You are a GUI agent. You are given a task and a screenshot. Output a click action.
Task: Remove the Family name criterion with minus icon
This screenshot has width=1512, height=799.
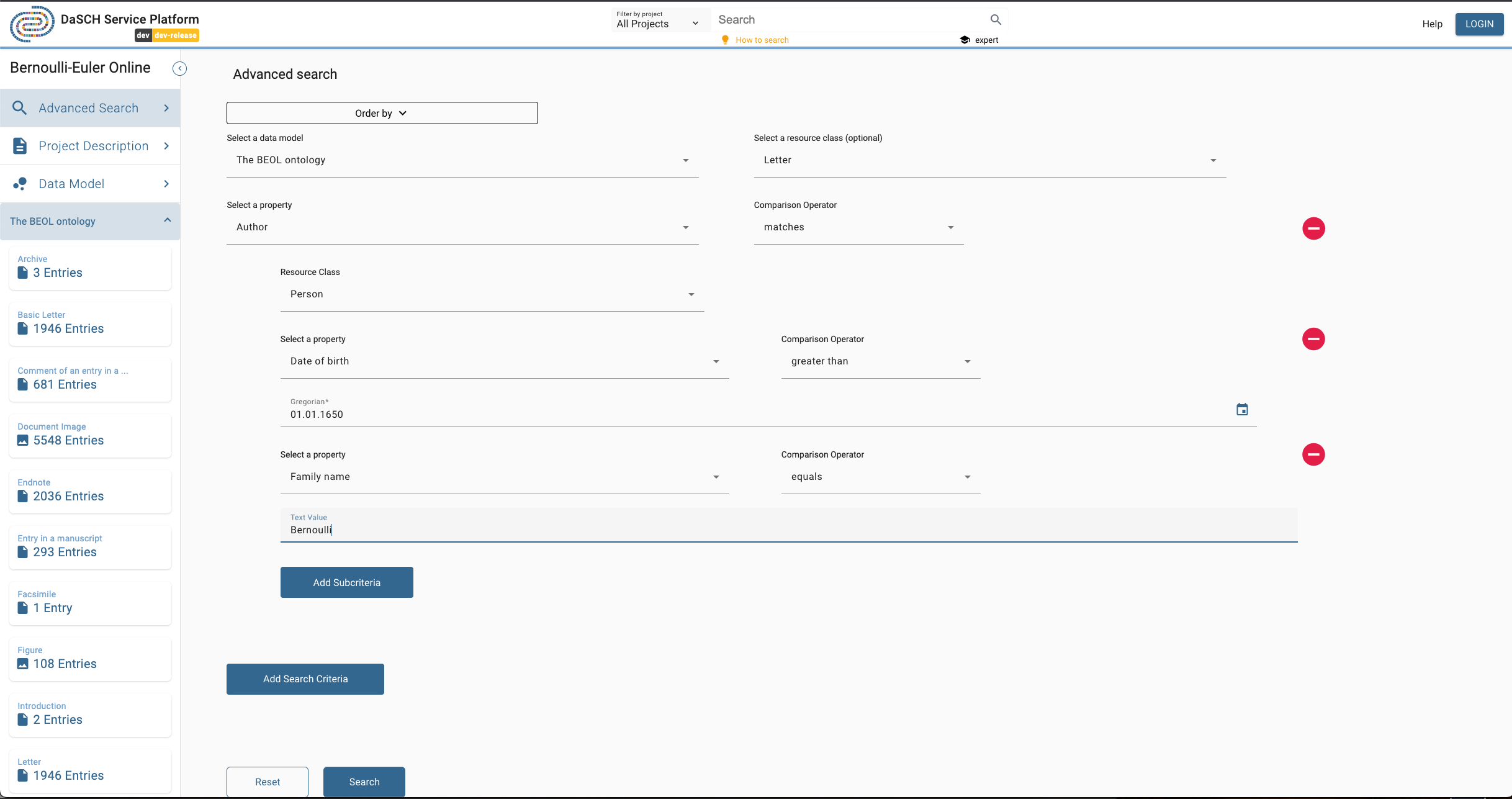1313,454
